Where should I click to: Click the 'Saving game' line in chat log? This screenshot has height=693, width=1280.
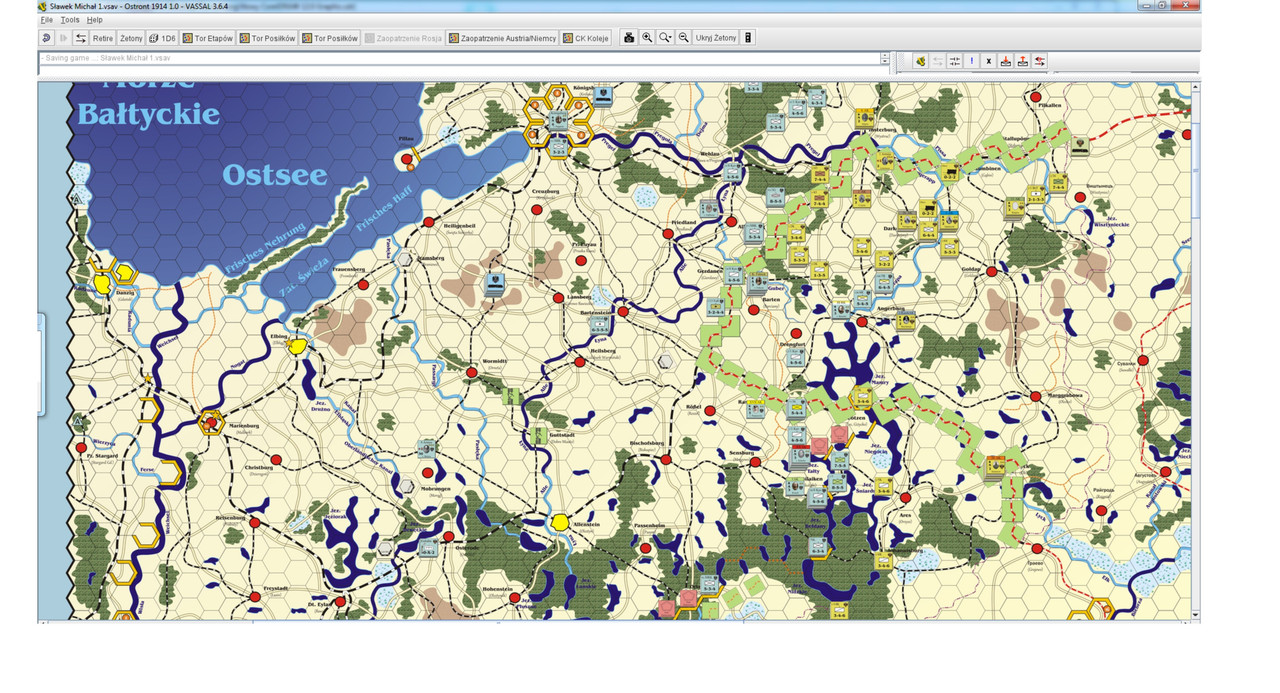click(x=104, y=58)
